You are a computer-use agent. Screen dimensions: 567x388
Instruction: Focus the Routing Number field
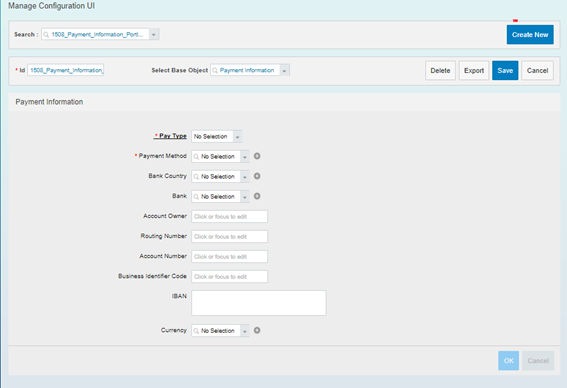coord(229,236)
